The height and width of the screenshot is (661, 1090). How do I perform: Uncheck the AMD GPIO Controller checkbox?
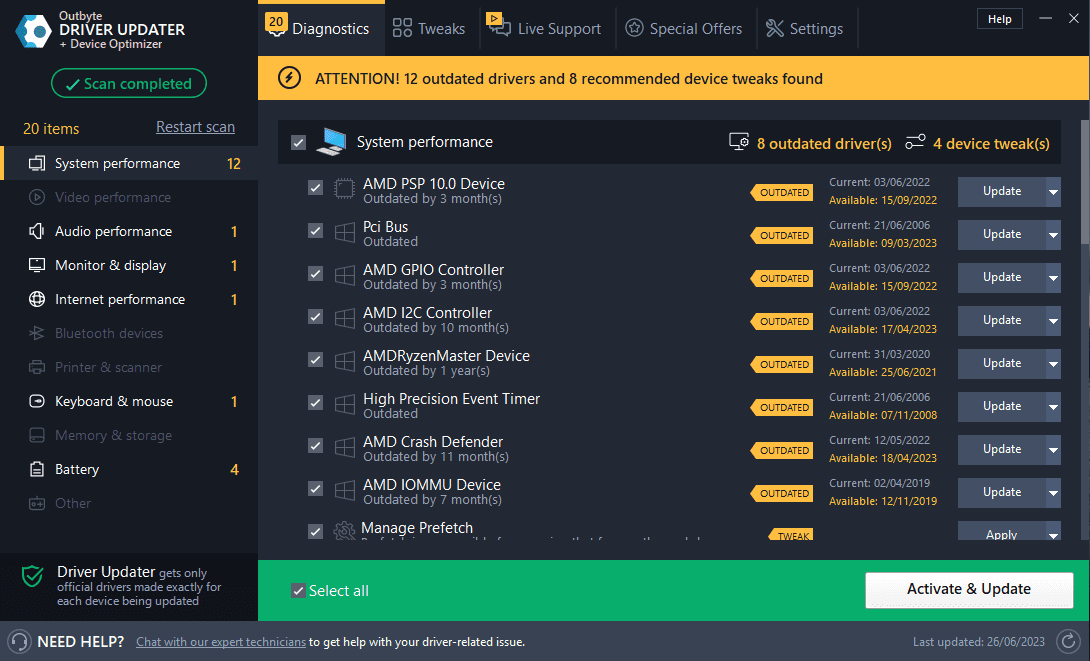tap(316, 274)
